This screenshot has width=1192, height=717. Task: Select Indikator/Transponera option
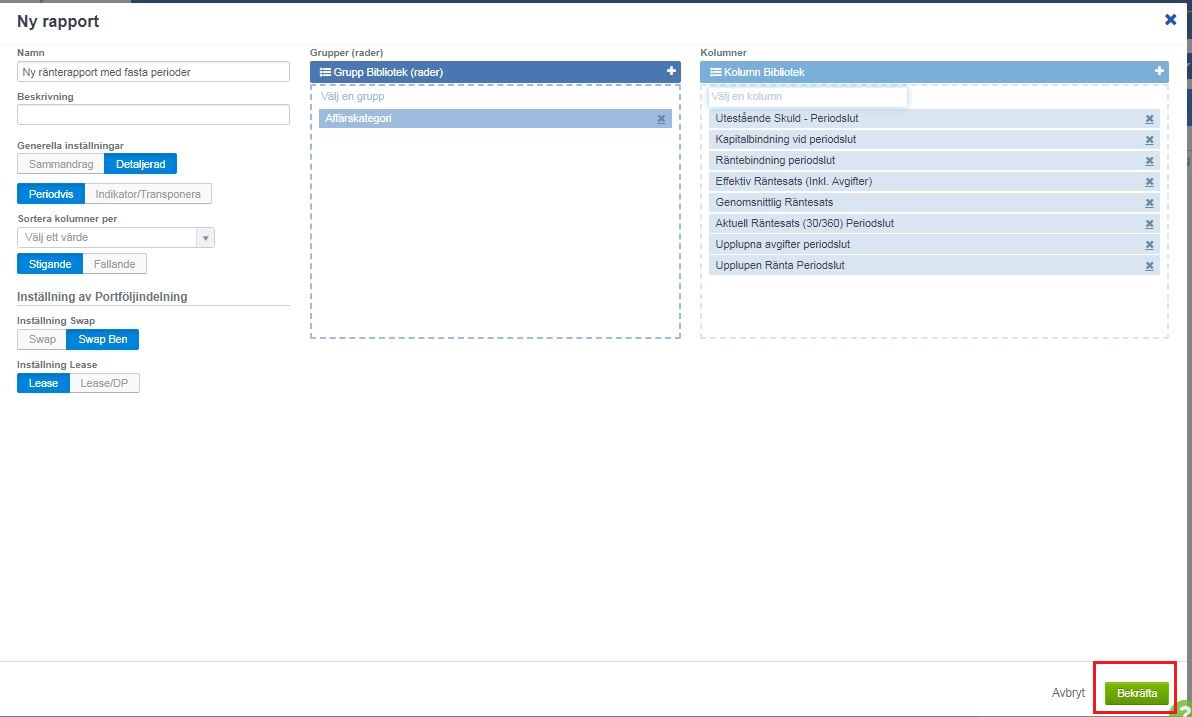click(148, 194)
